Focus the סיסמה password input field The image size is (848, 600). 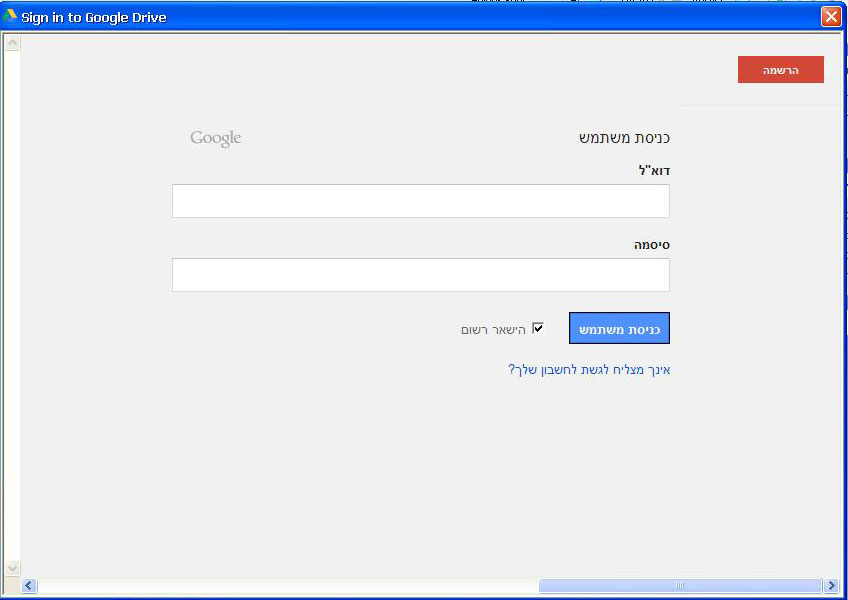click(x=421, y=275)
